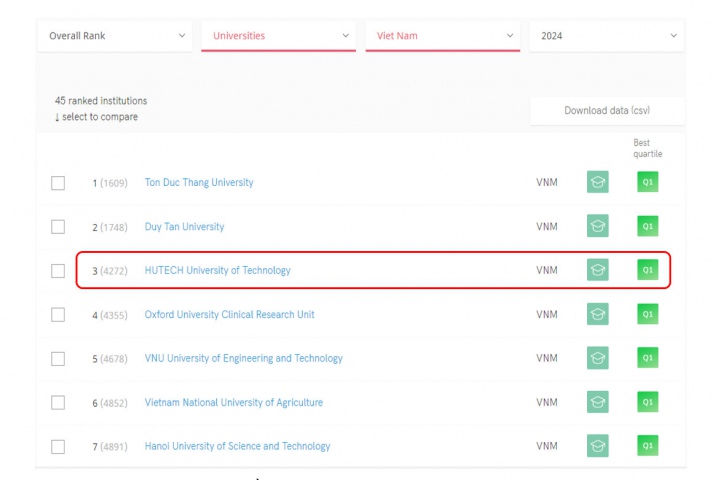
Task: Click rank text '2 (1748)'
Action: click(x=110, y=227)
